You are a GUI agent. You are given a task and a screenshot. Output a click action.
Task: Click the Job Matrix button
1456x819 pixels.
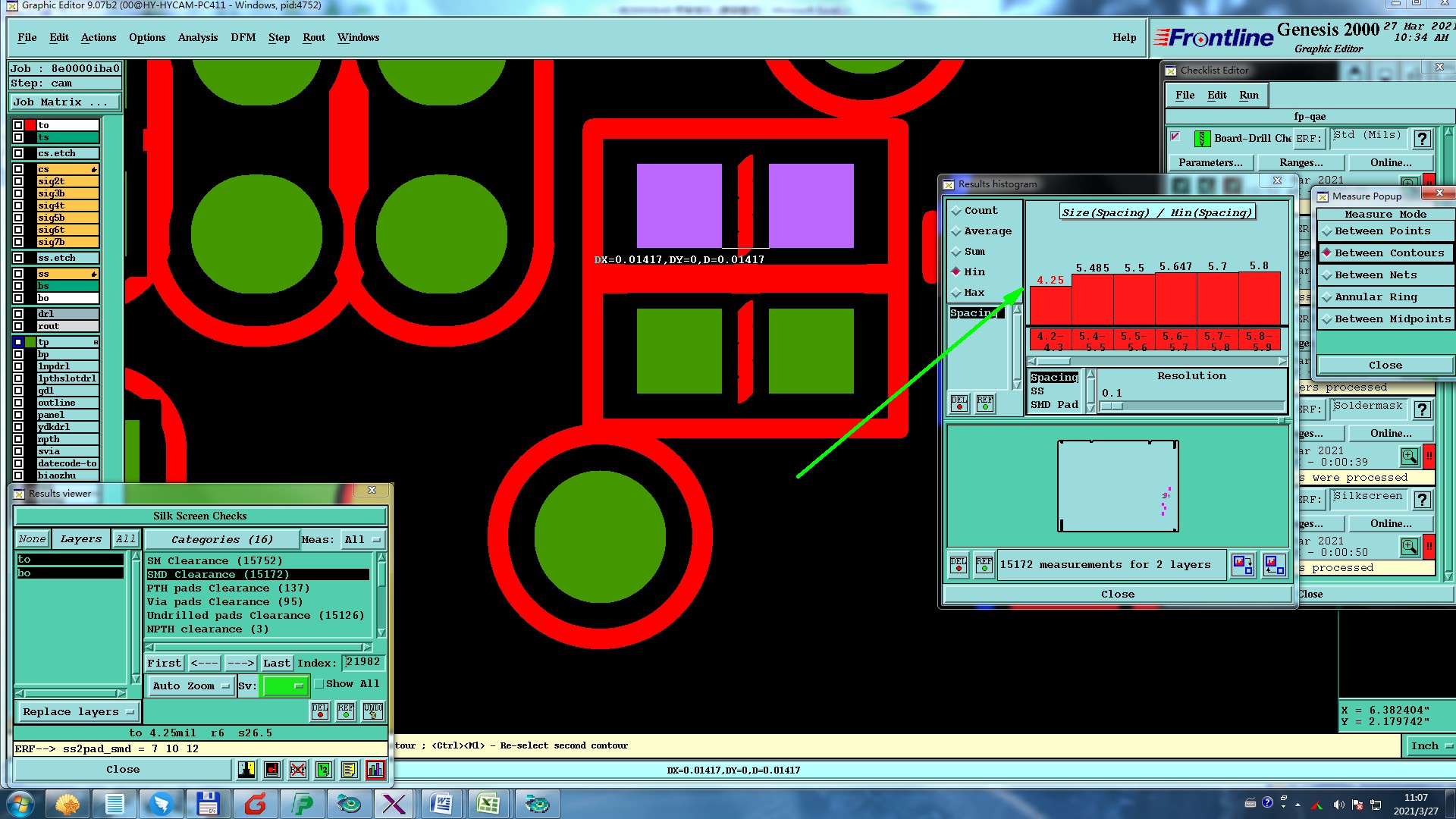click(x=65, y=102)
